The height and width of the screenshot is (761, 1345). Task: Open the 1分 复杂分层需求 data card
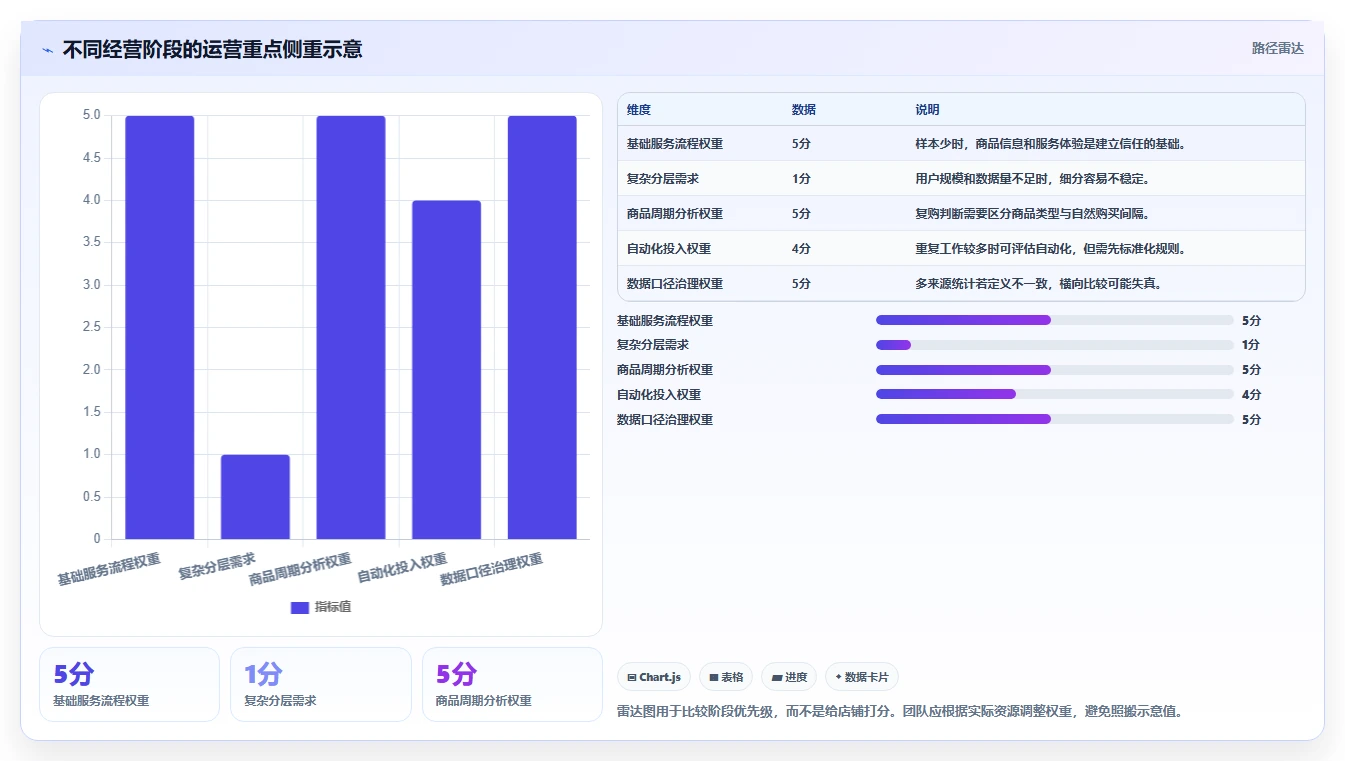point(321,684)
